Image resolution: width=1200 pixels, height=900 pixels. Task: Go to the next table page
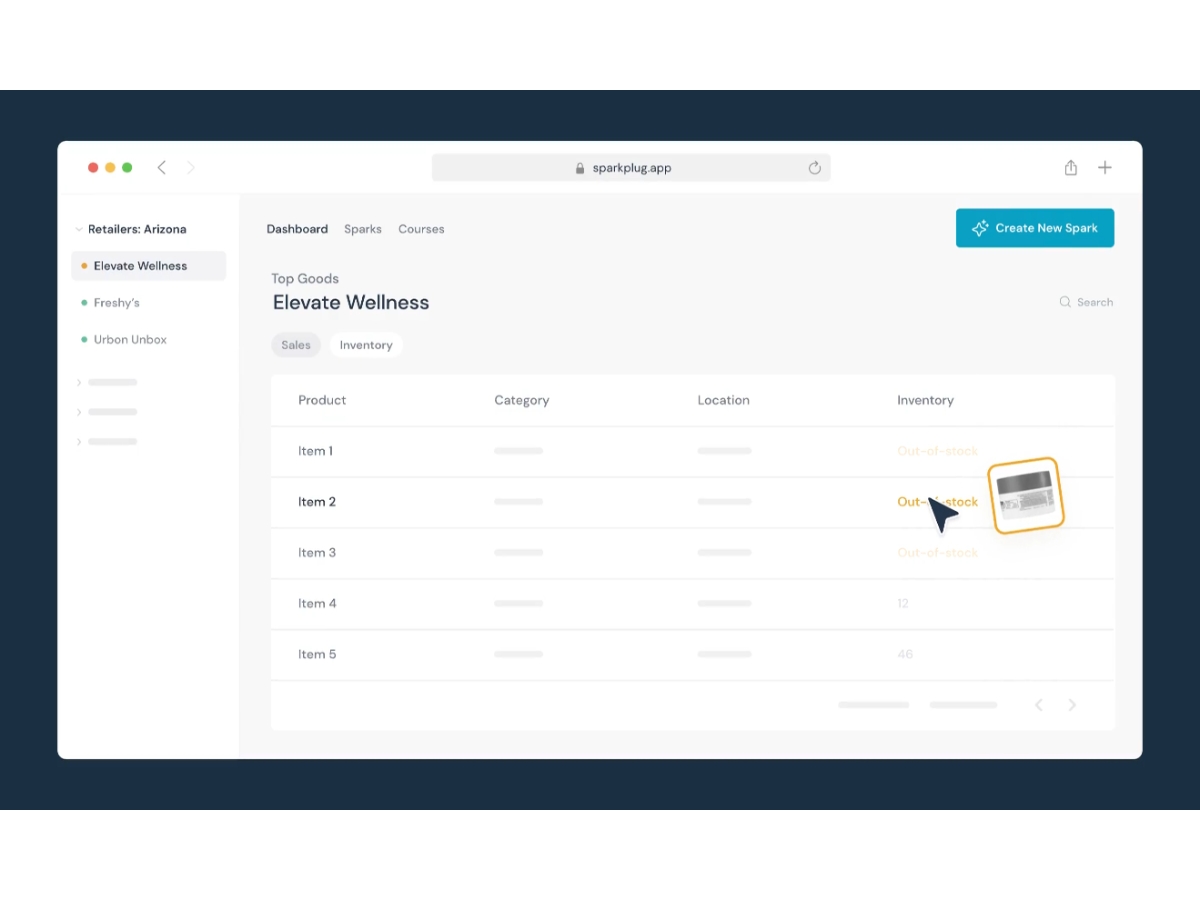pos(1072,705)
